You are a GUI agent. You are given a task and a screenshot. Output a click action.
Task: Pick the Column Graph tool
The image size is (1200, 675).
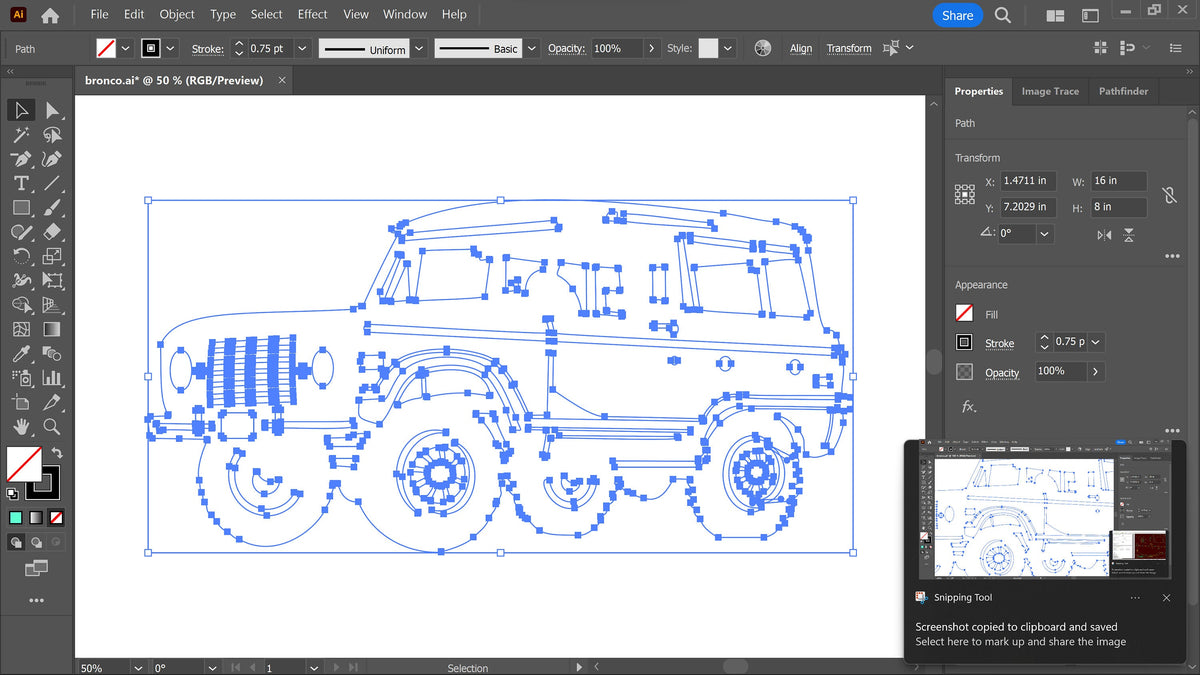[x=52, y=378]
